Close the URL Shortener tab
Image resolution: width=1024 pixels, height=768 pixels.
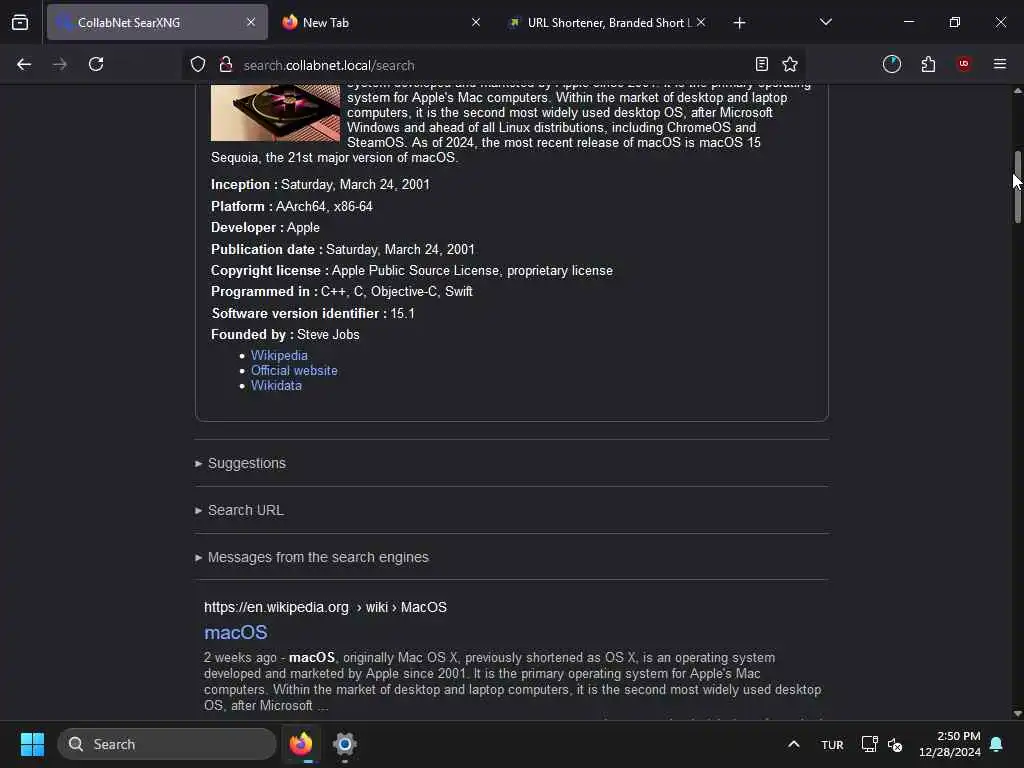[701, 23]
